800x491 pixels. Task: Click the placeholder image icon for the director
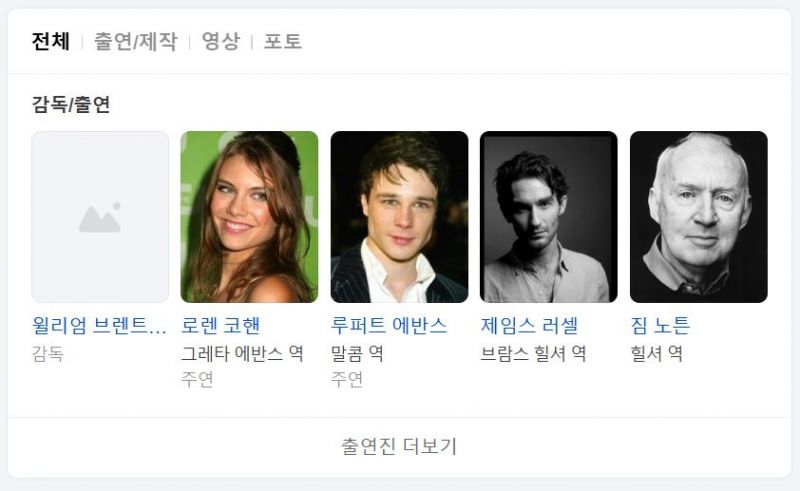(x=100, y=217)
